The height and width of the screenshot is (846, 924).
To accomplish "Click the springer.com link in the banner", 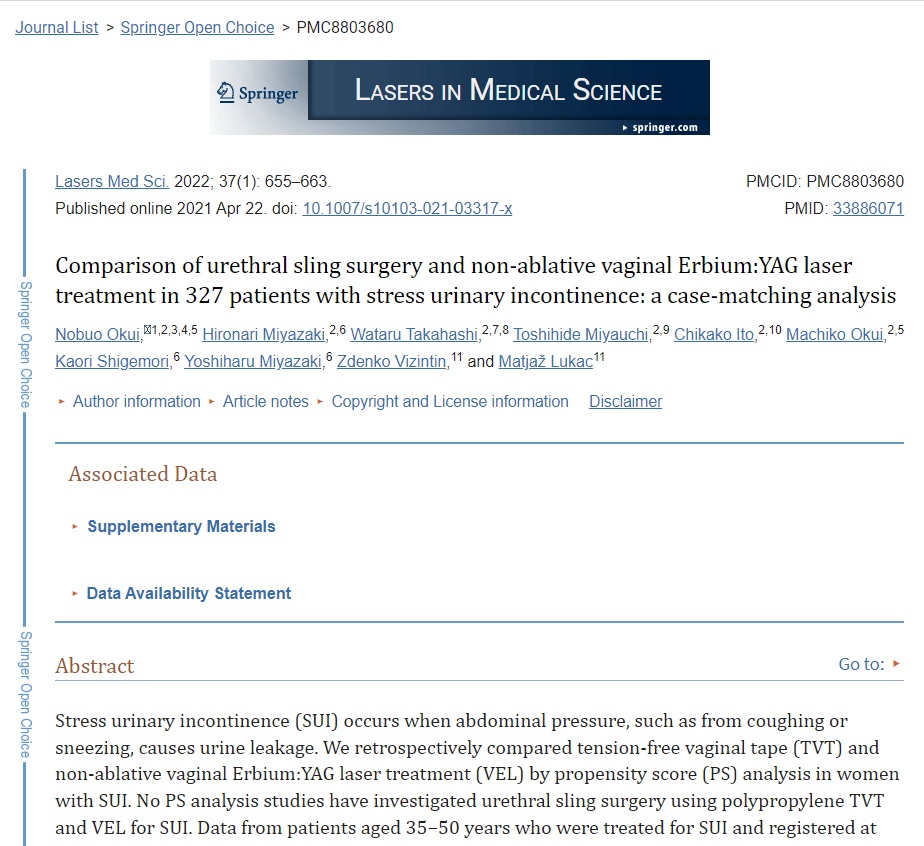I will pyautogui.click(x=661, y=127).
